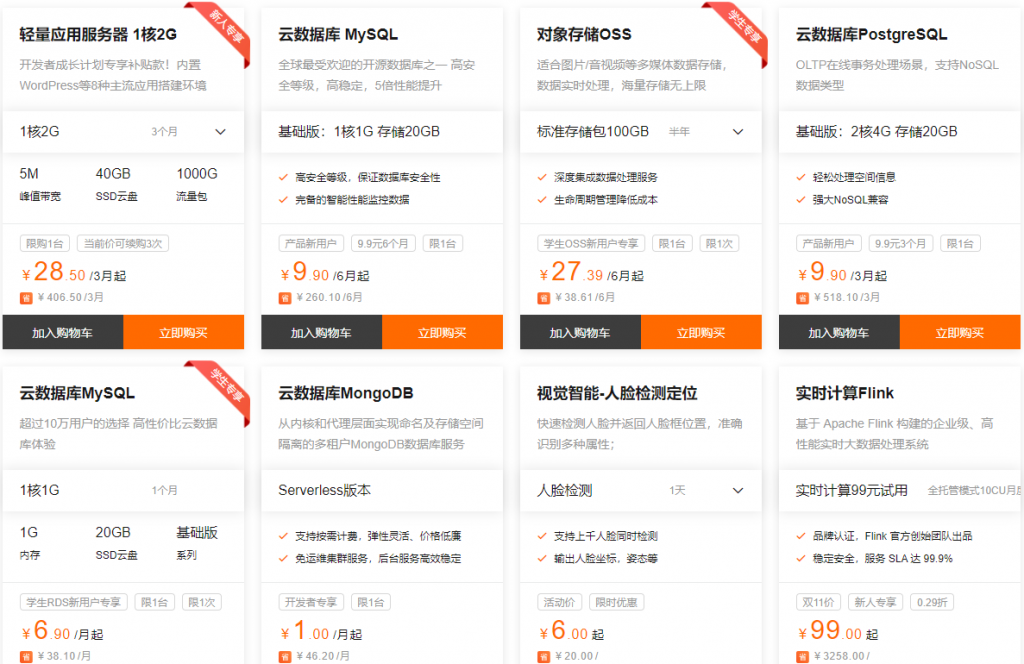This screenshot has height=664, width=1024.
Task: Expand the 人脸检测 1天 dropdown
Action: 641,490
